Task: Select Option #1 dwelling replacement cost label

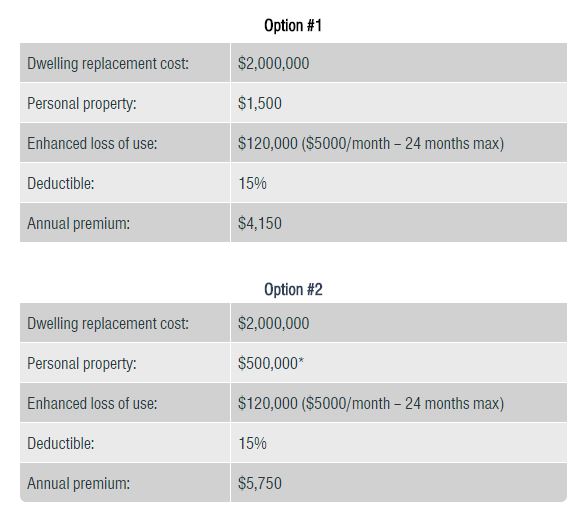Action: 108,64
